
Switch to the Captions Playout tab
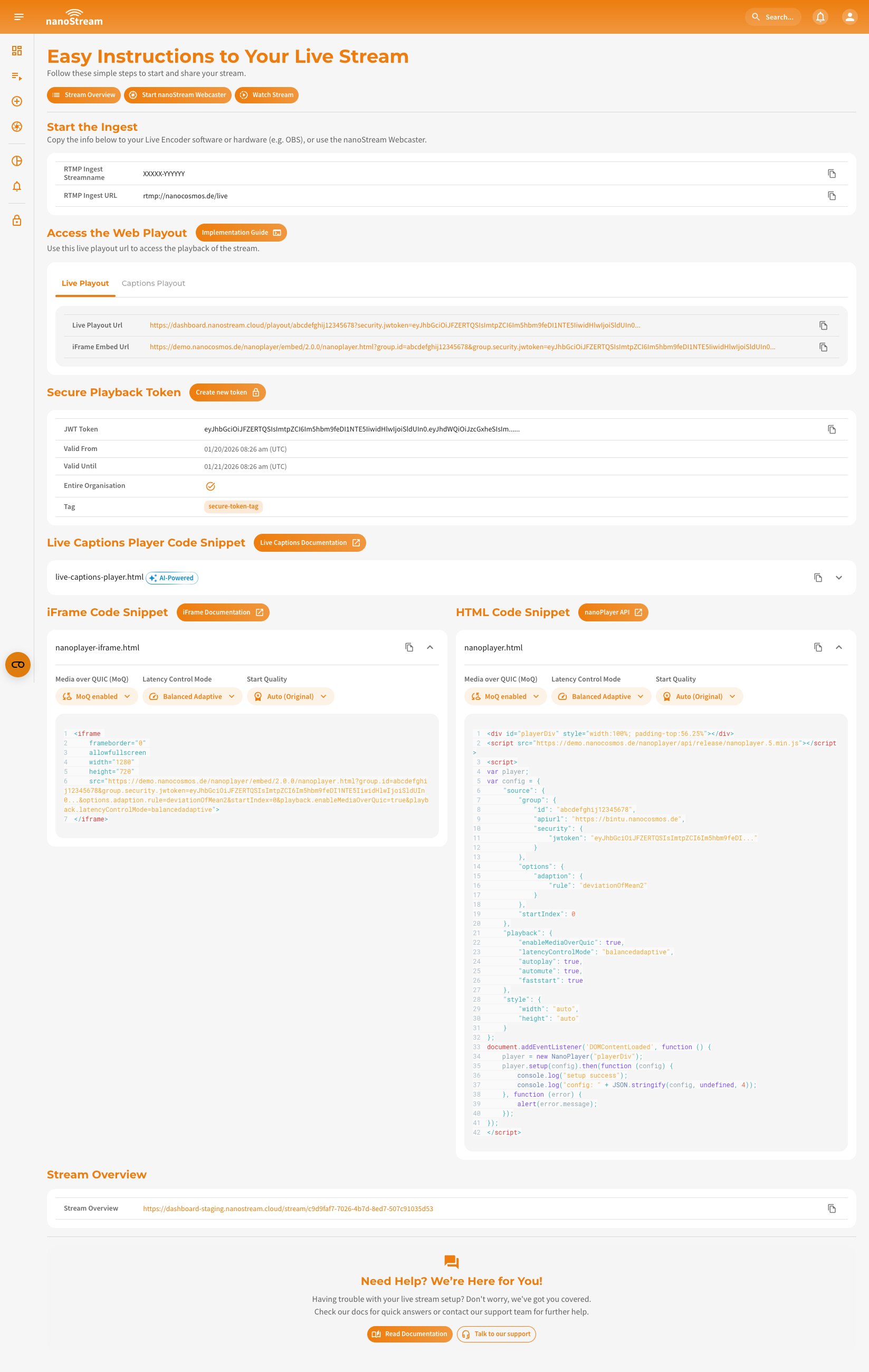pos(154,283)
